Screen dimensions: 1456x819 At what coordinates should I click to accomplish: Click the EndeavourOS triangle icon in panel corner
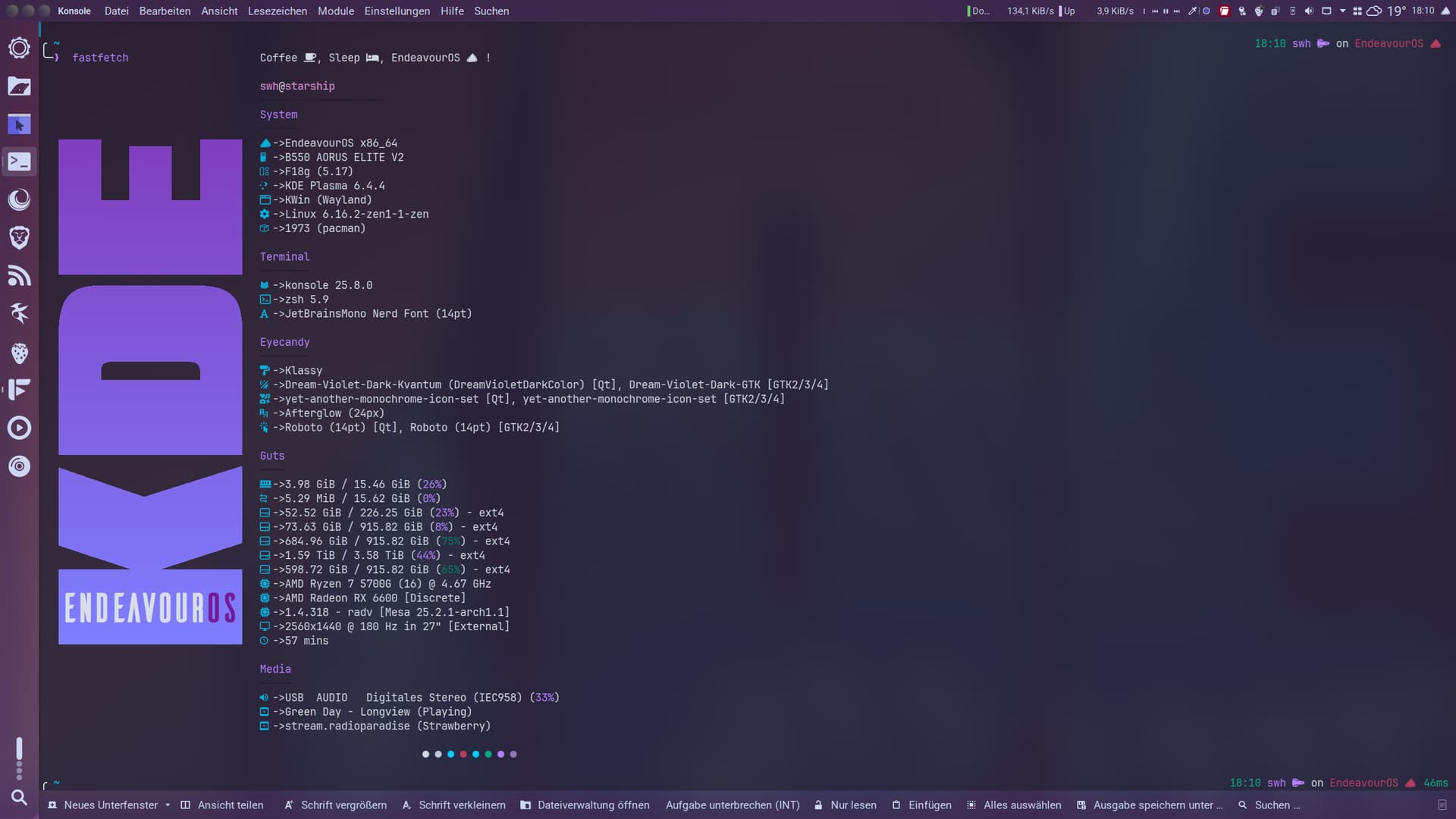click(1445, 11)
